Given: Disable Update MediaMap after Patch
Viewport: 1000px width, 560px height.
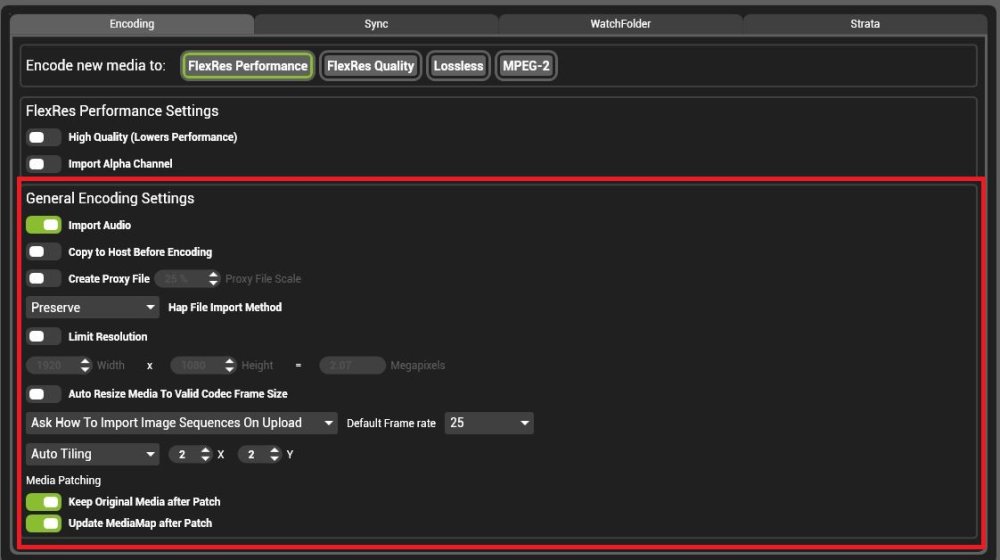Looking at the screenshot, I should click(43, 523).
